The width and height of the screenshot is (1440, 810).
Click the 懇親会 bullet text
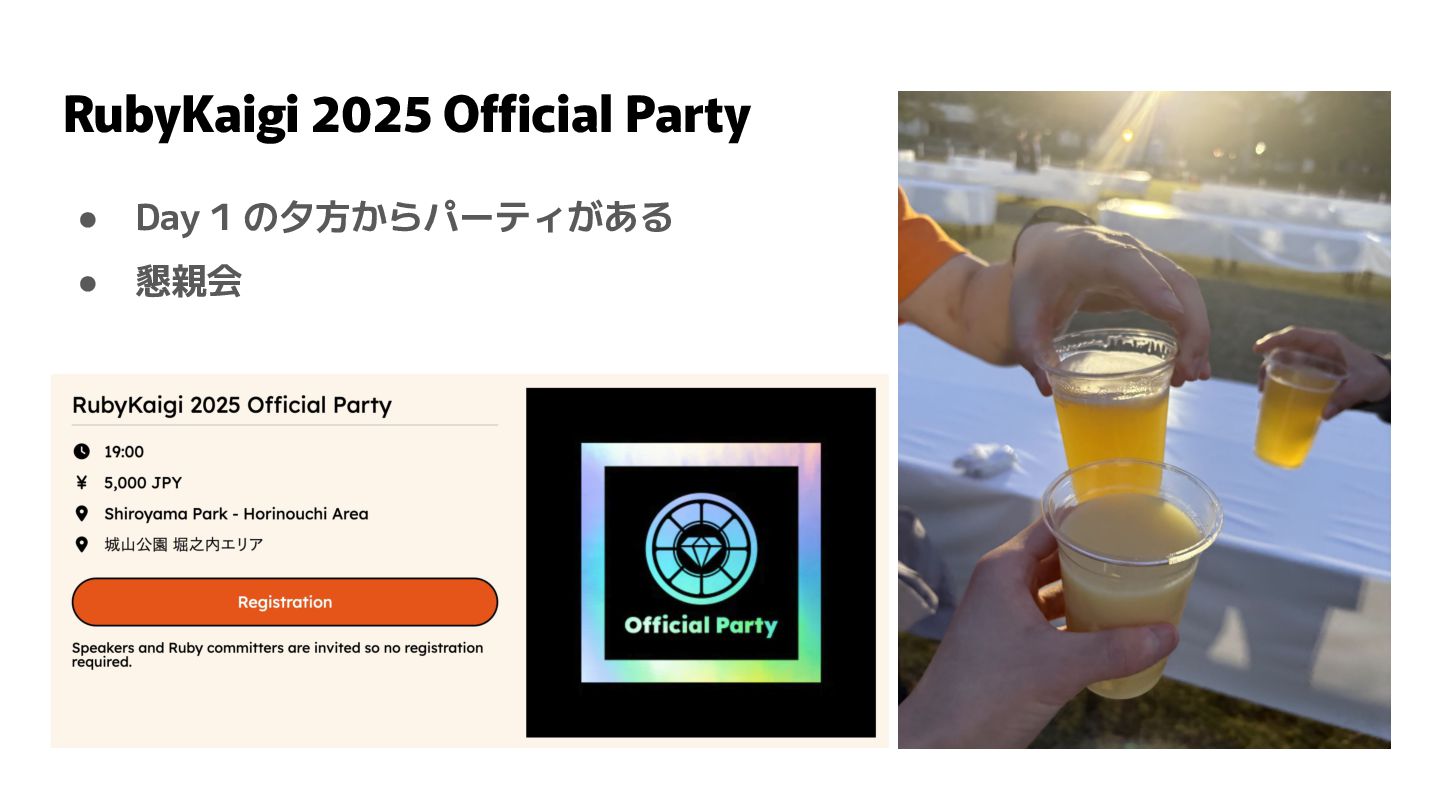pos(189,283)
